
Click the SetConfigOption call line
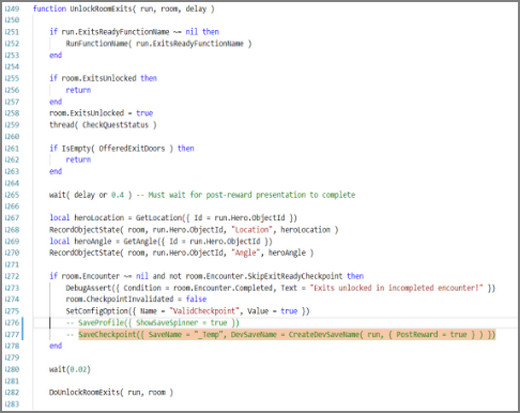pos(188,311)
